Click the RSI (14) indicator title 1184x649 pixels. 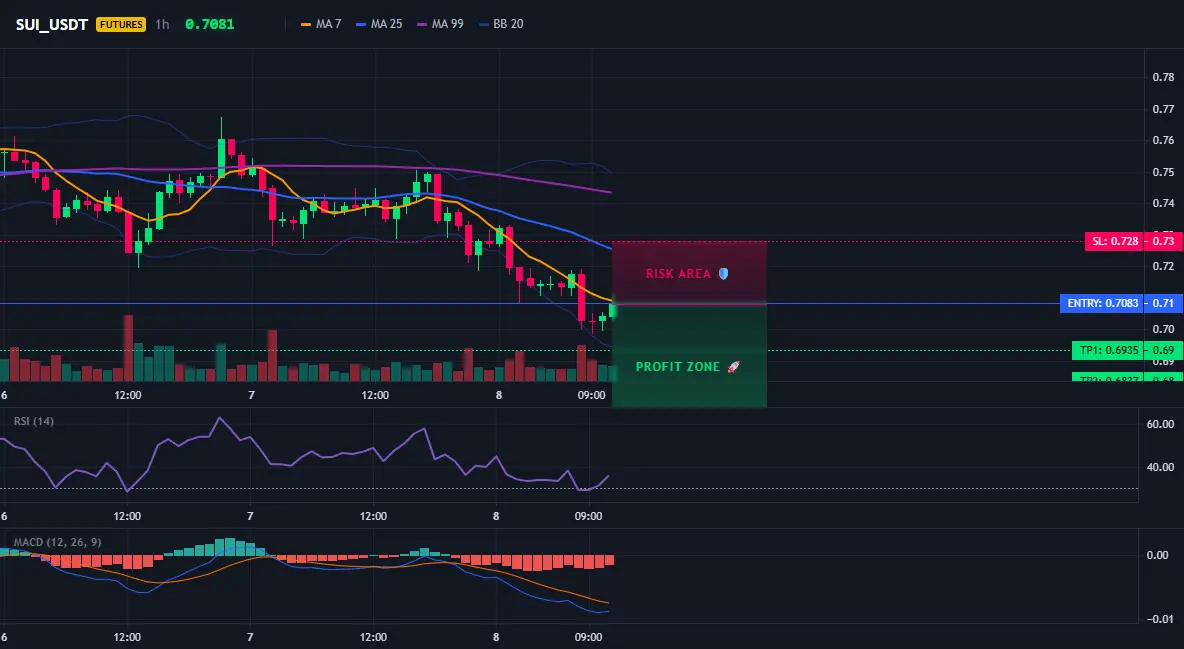click(x=34, y=421)
